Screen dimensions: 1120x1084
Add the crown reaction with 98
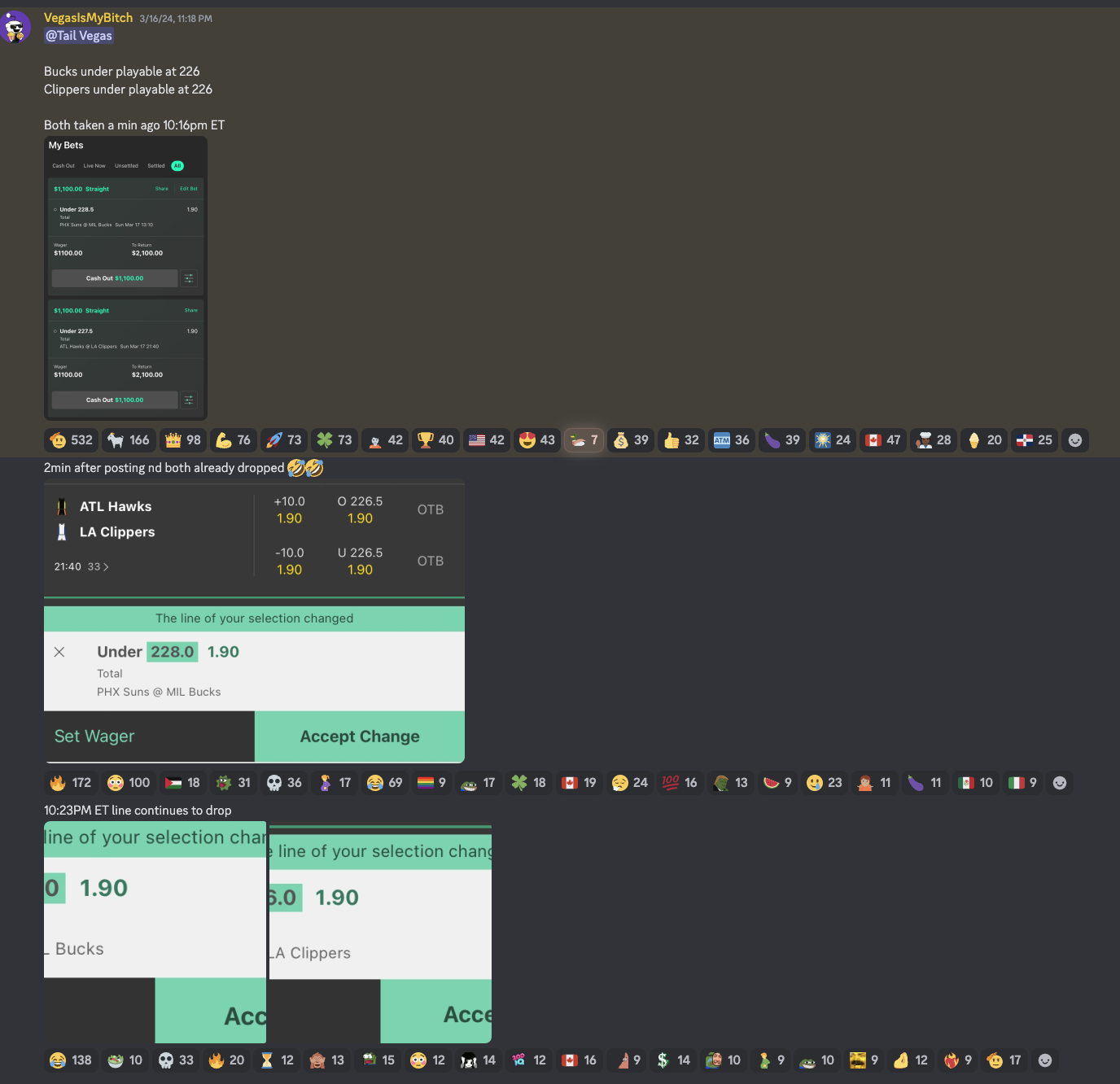pyautogui.click(x=183, y=440)
